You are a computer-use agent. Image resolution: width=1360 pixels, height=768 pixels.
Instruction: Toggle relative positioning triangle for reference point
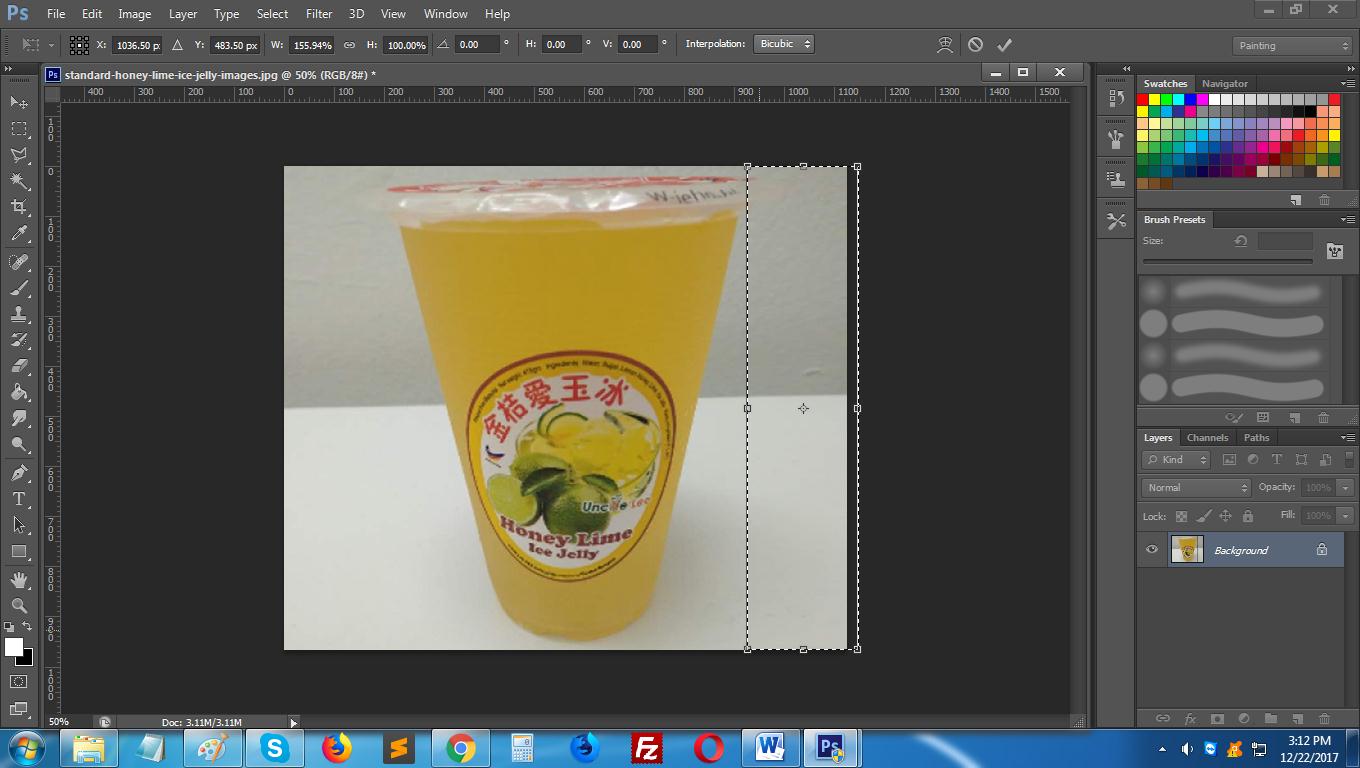(x=177, y=45)
